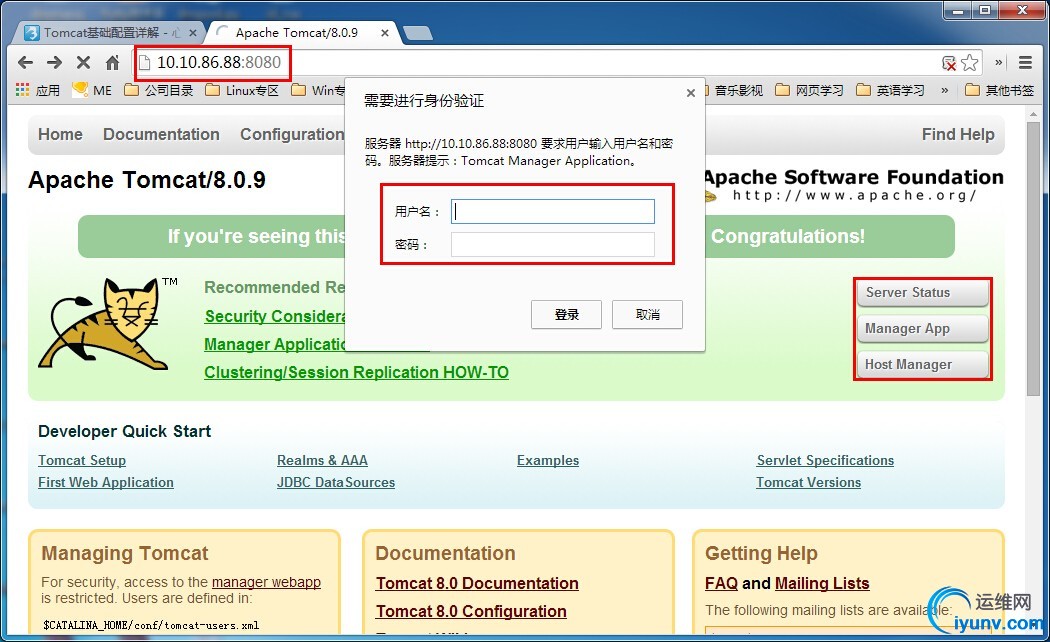Screen dimensions: 1050x642
Task: Click the Apache Tomcat/8.0.9 page heading
Action: 147,180
